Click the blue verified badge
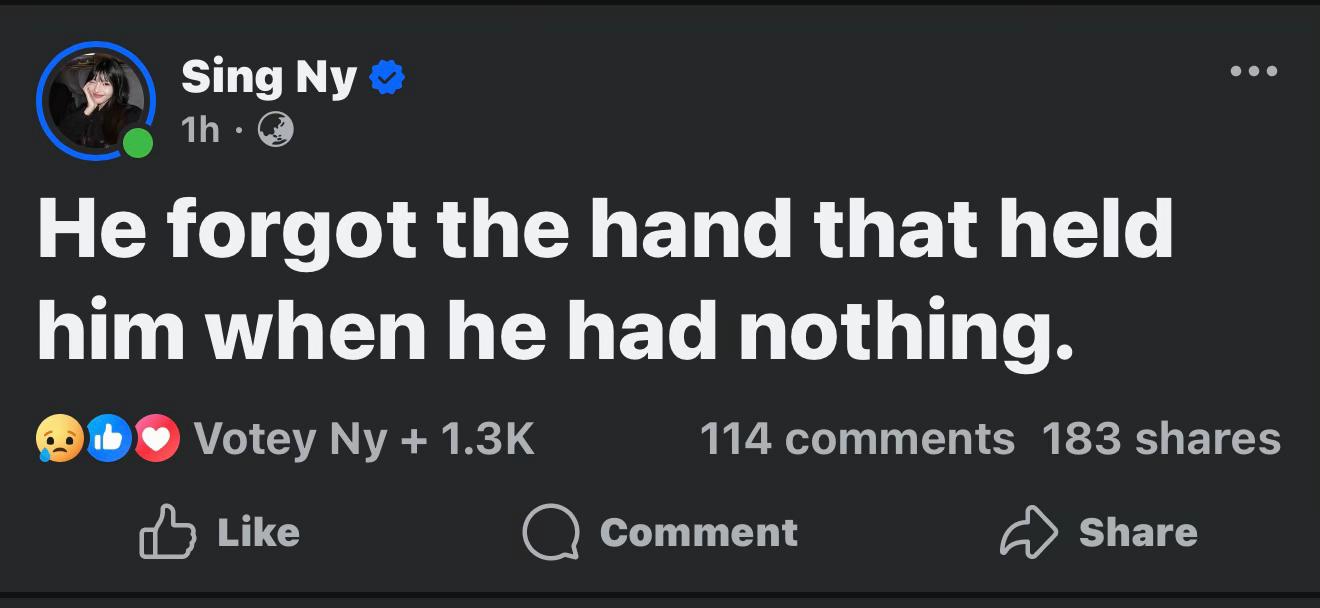Screen dimensions: 1320x608 click(x=387, y=77)
